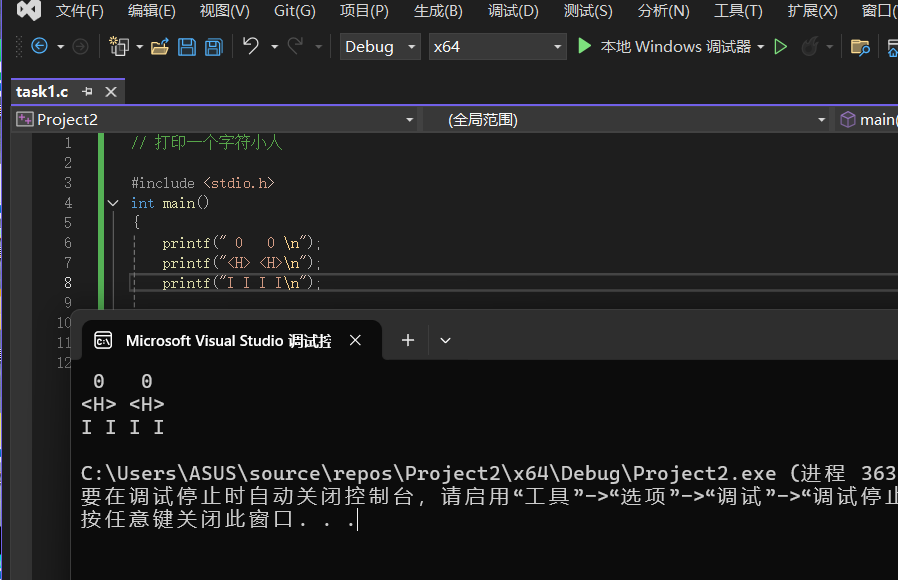Add a new console tab with the plus button
The width and height of the screenshot is (898, 580).
click(x=408, y=341)
